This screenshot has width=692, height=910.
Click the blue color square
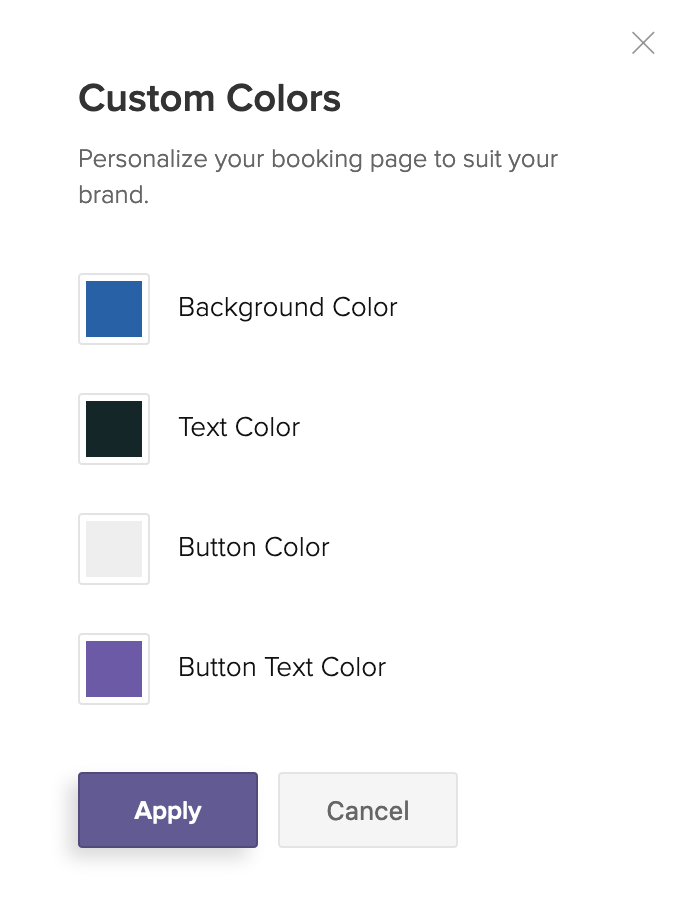[x=114, y=309]
